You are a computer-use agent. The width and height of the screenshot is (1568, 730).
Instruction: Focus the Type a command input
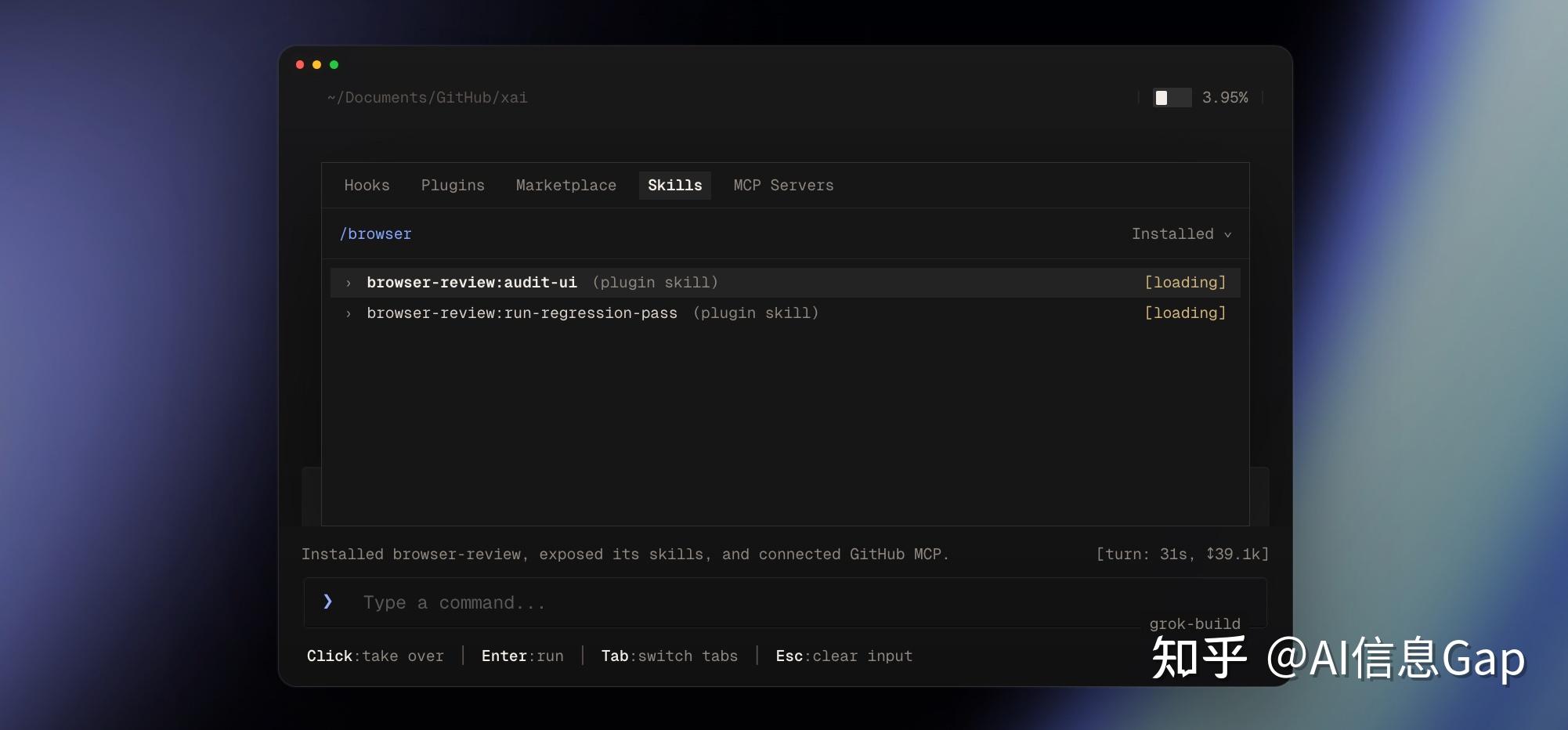pos(786,602)
